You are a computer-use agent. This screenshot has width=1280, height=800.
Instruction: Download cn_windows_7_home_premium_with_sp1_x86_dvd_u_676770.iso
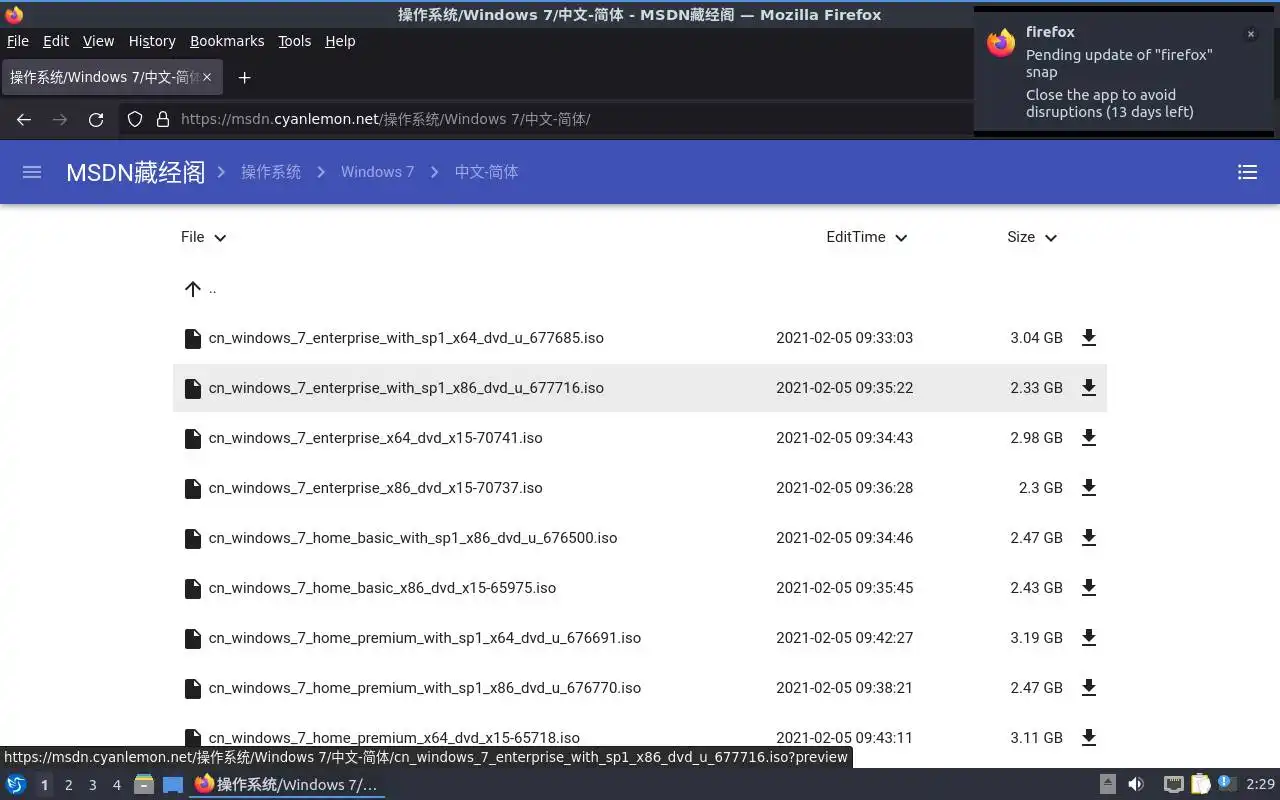point(1089,688)
